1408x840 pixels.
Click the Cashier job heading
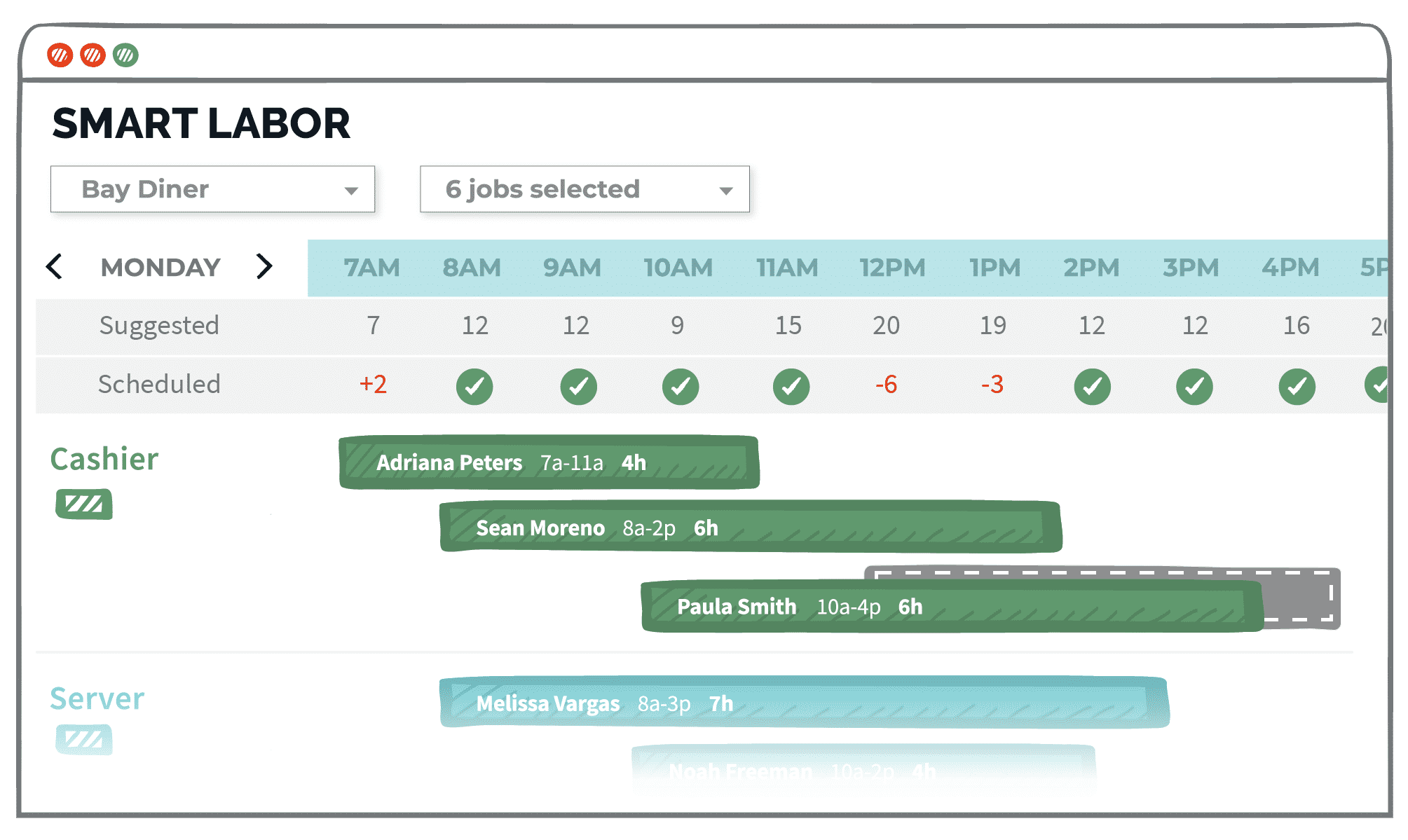(x=104, y=460)
